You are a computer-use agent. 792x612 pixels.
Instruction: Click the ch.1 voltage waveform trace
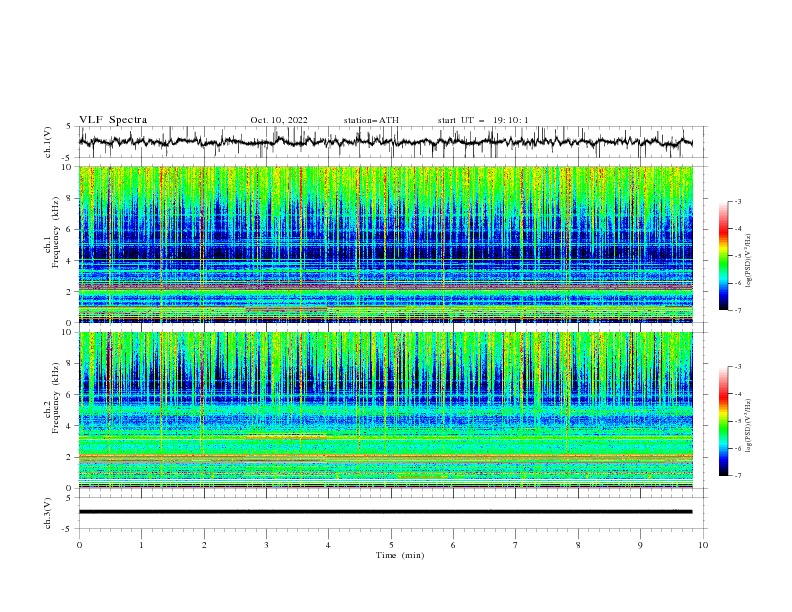pos(385,141)
